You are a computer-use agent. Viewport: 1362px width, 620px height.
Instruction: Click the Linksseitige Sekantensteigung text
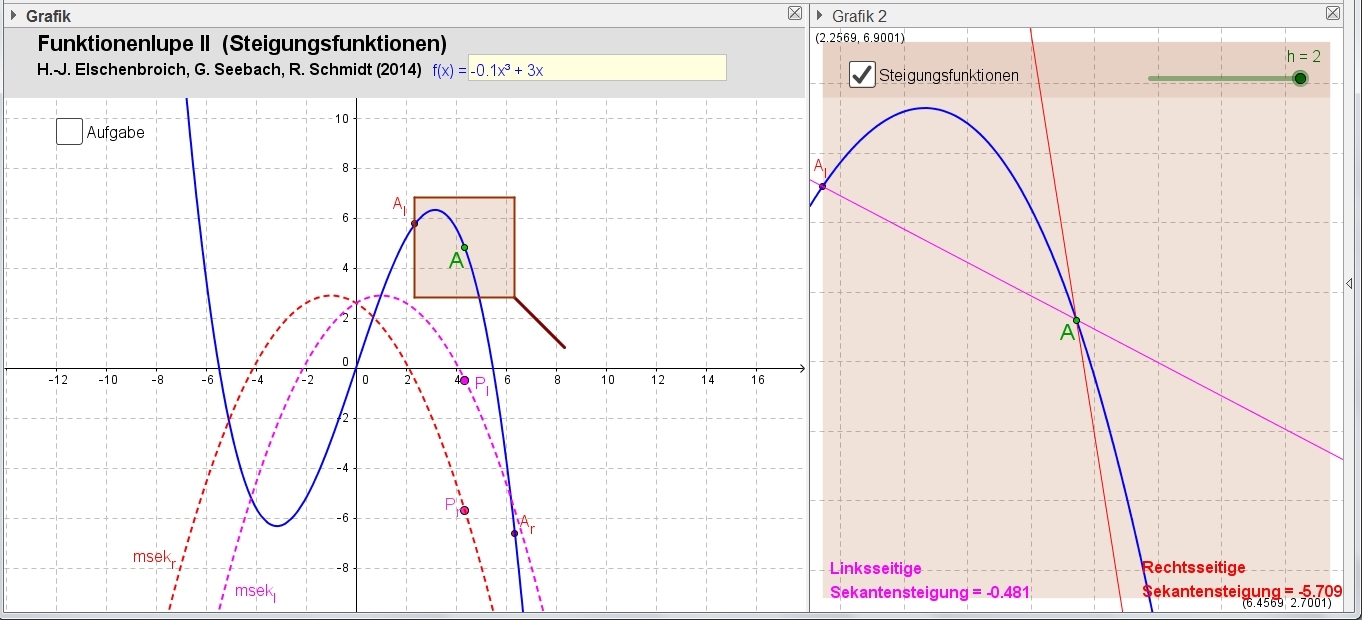click(x=929, y=580)
